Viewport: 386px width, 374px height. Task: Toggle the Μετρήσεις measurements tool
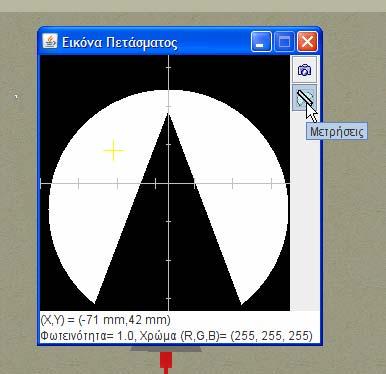pyautogui.click(x=304, y=97)
